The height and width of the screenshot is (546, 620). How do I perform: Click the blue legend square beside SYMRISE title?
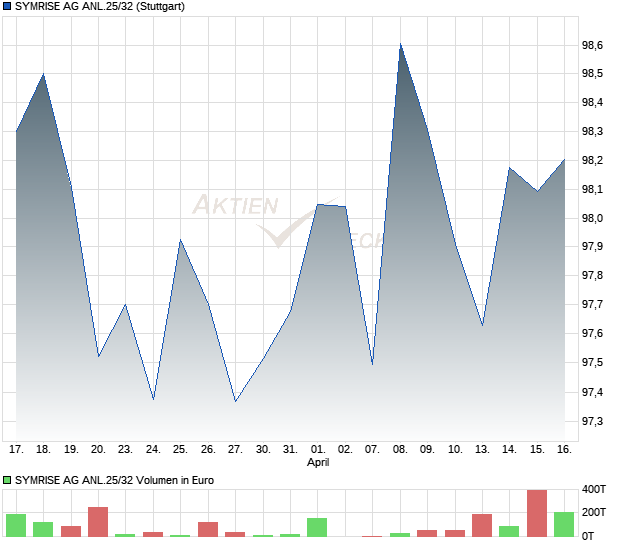pos(7,7)
